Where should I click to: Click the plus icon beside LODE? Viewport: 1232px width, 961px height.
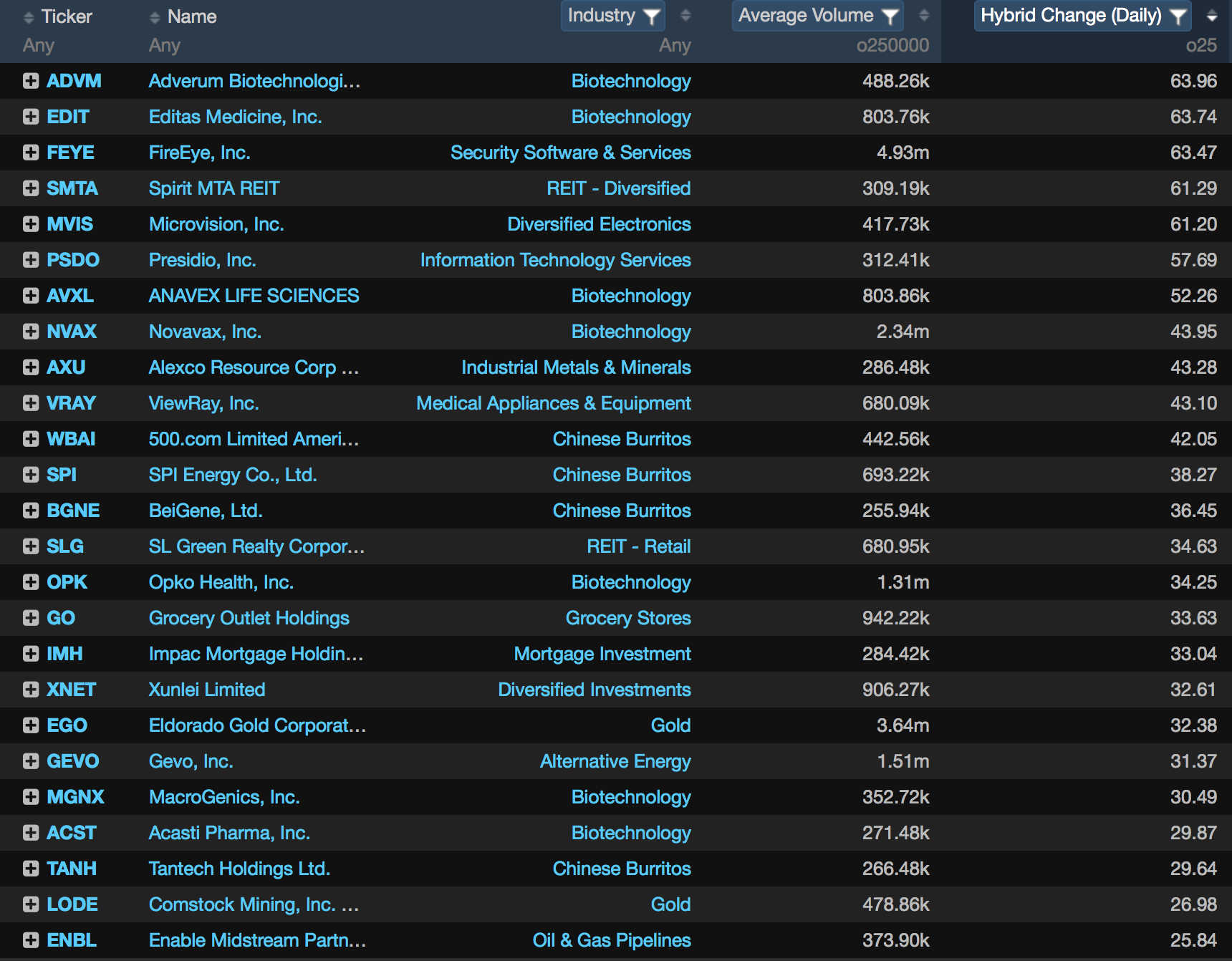click(31, 904)
